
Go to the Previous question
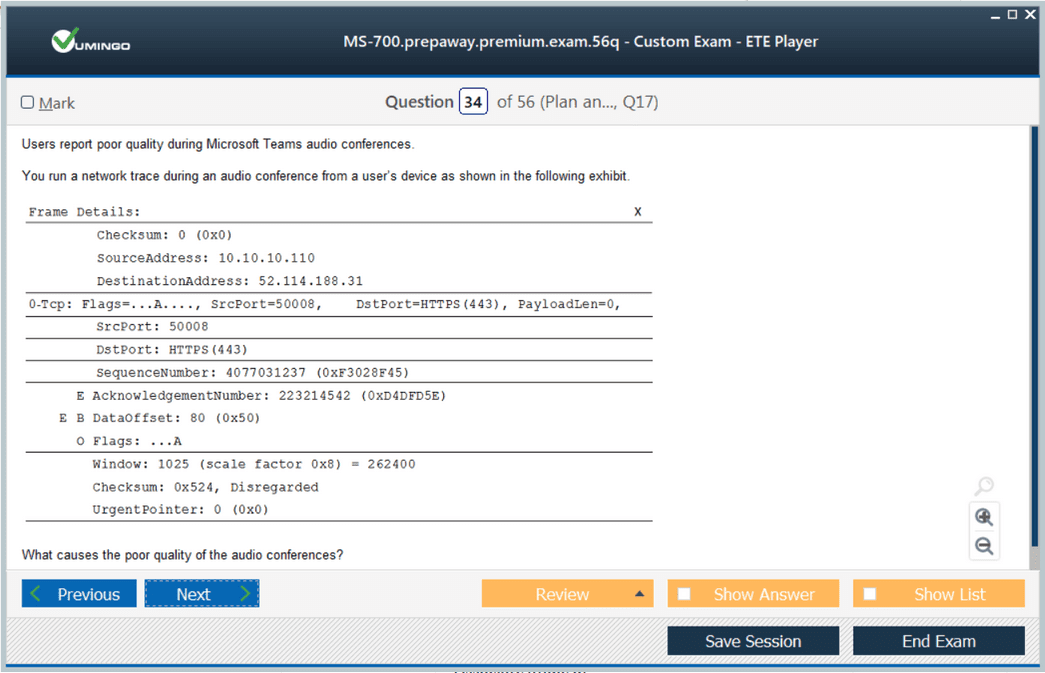(79, 594)
